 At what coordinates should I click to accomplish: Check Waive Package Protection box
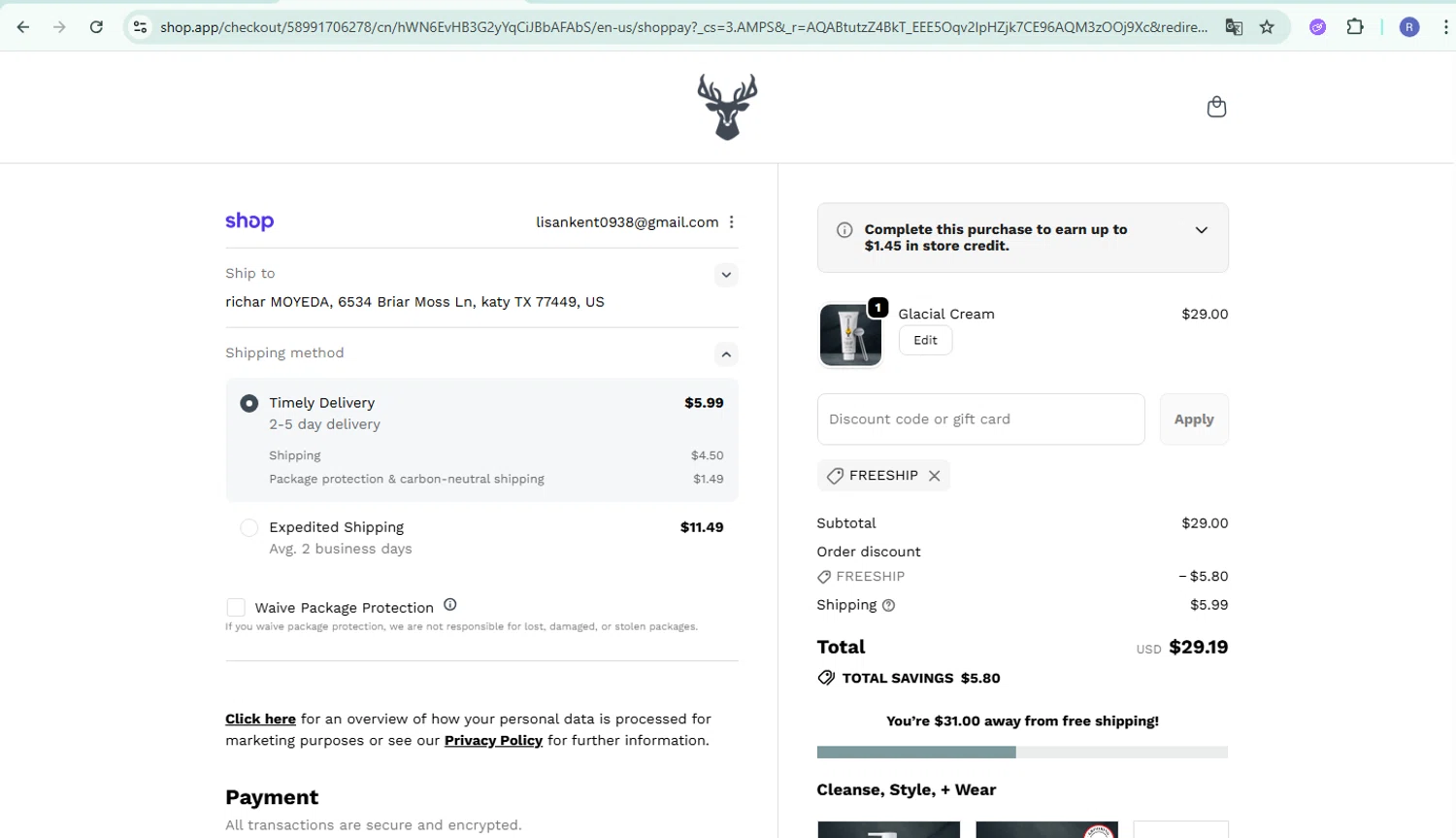click(236, 608)
